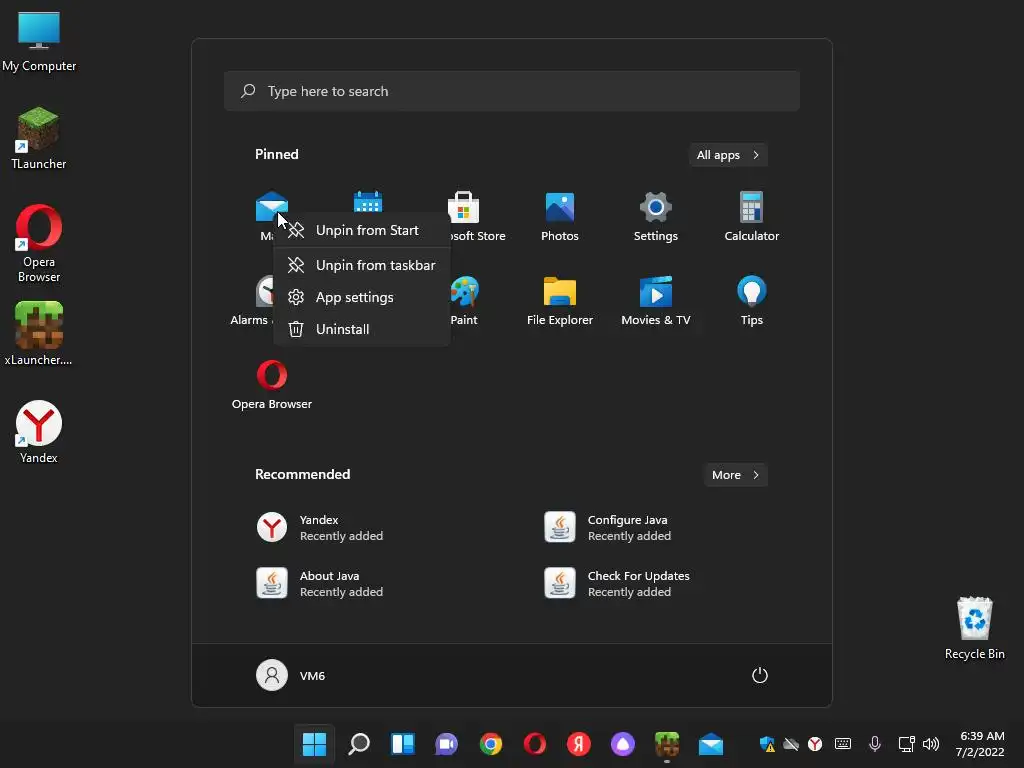1024x768 pixels.
Task: Choose Unpin from taskbar option
Action: pyautogui.click(x=362, y=265)
